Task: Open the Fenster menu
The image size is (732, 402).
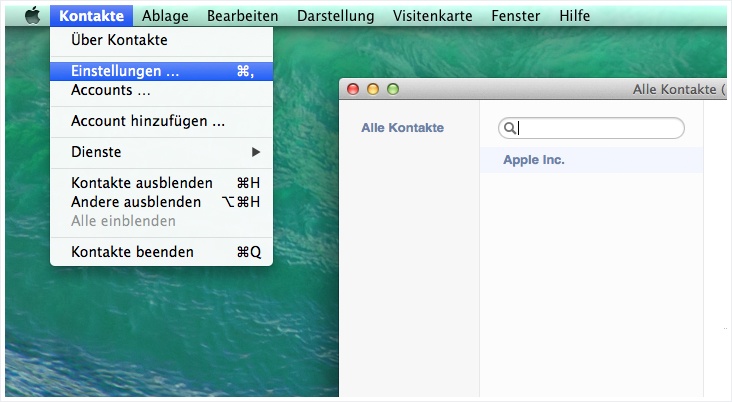Action: tap(515, 16)
